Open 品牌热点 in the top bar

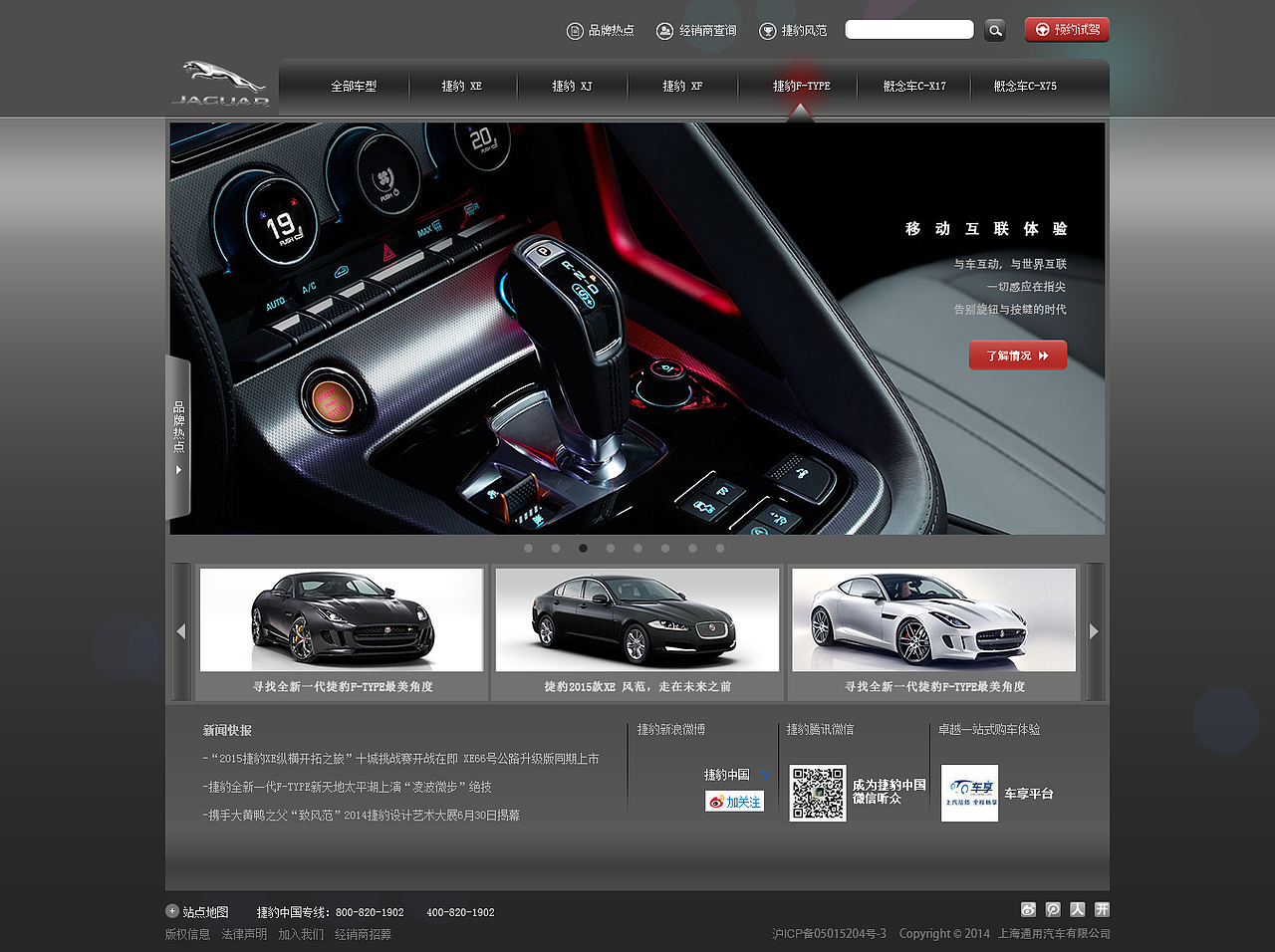click(x=601, y=31)
